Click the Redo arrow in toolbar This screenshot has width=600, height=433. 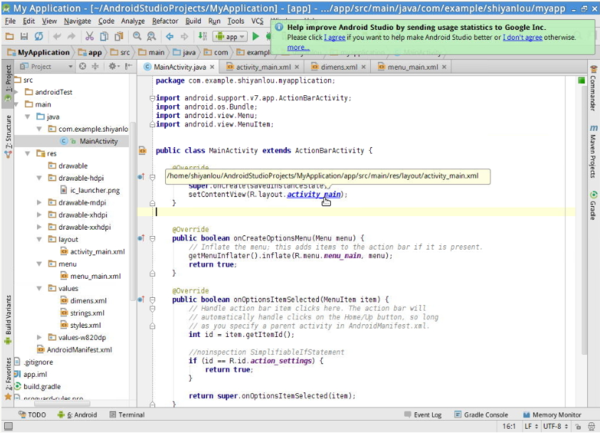[x=72, y=37]
